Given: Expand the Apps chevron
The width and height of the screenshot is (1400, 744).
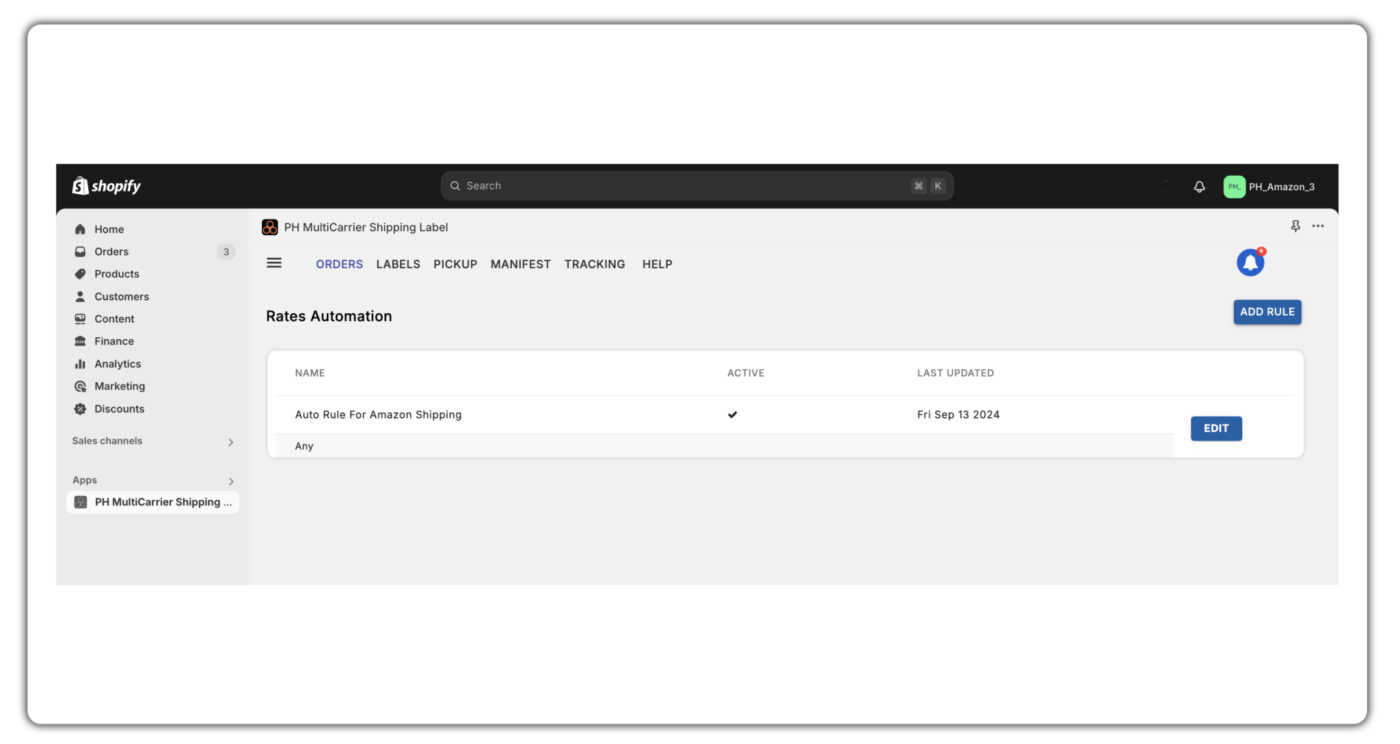Looking at the screenshot, I should [x=231, y=481].
